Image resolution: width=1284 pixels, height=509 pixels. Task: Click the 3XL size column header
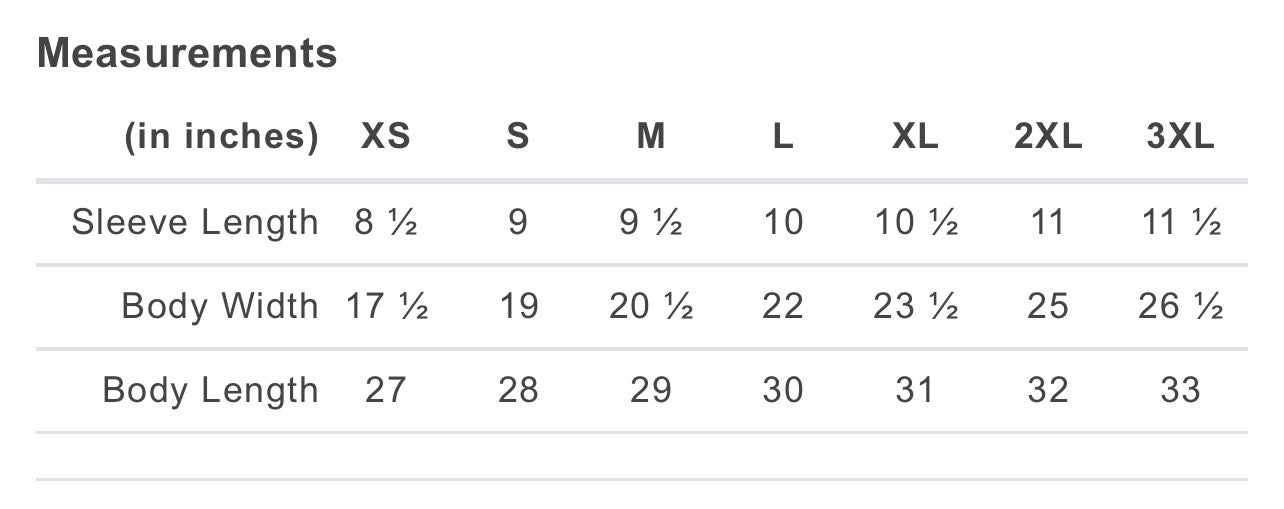1180,137
